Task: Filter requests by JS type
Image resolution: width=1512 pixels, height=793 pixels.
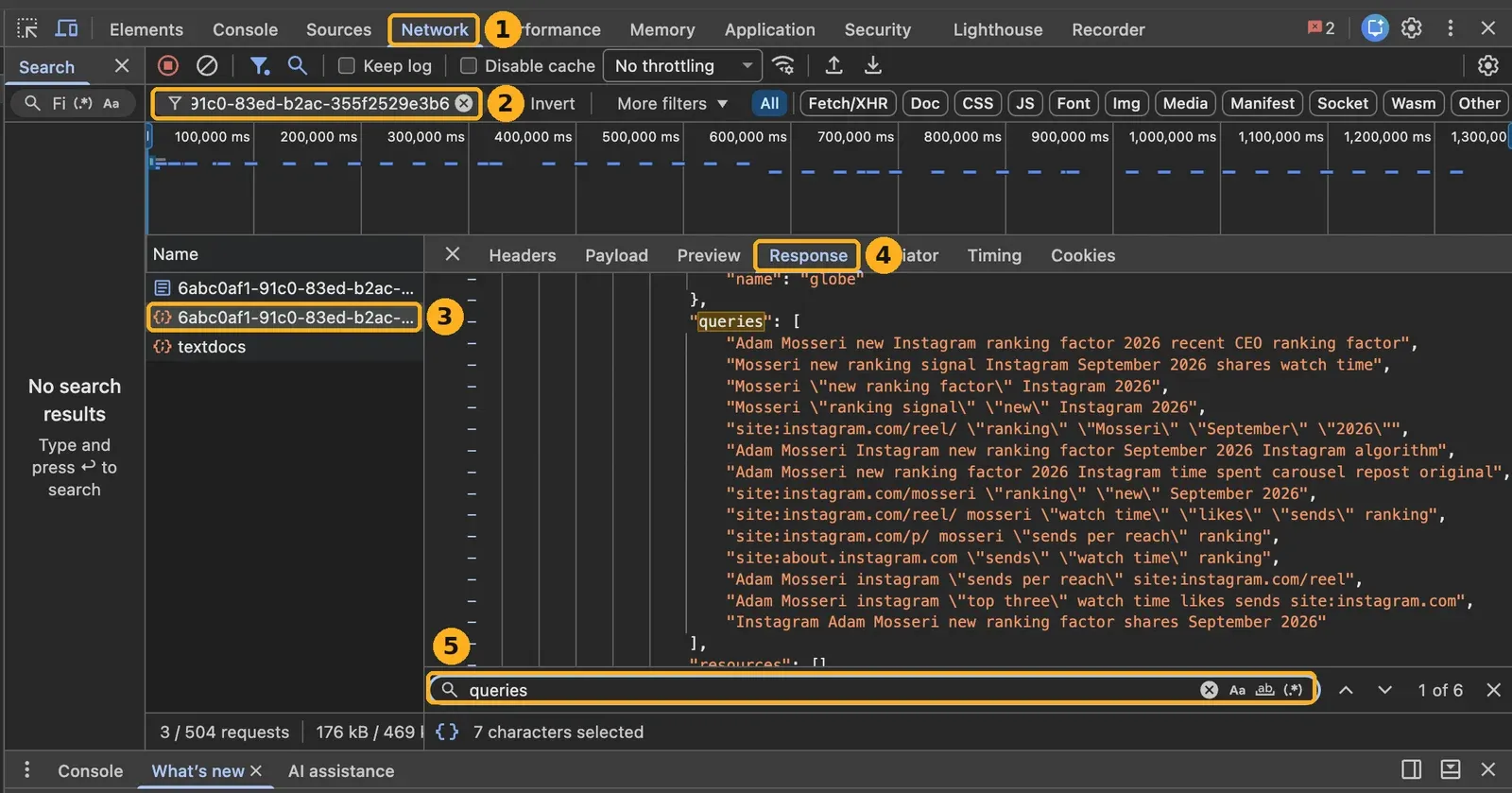Action: 1025,103
